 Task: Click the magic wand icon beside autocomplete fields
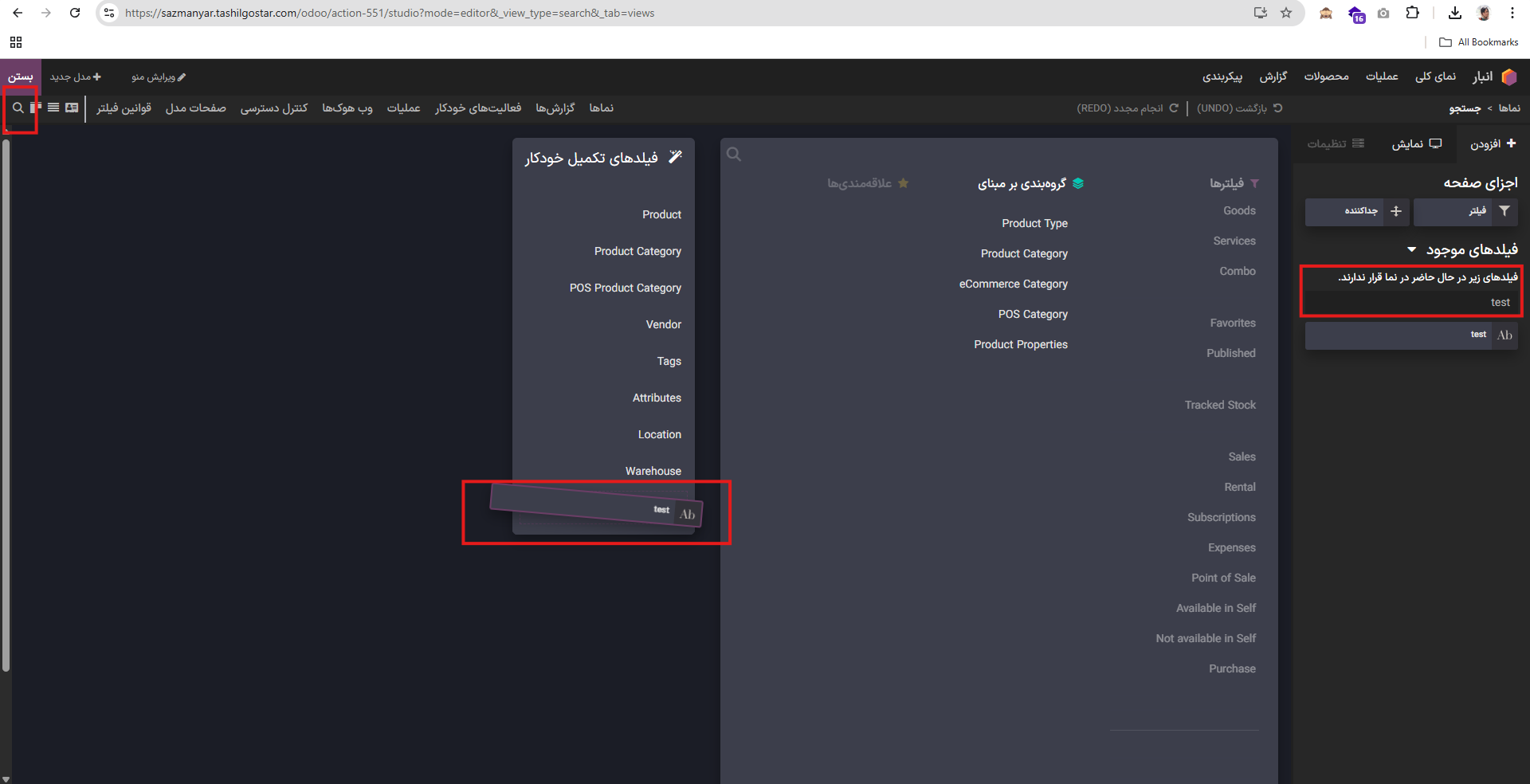675,157
